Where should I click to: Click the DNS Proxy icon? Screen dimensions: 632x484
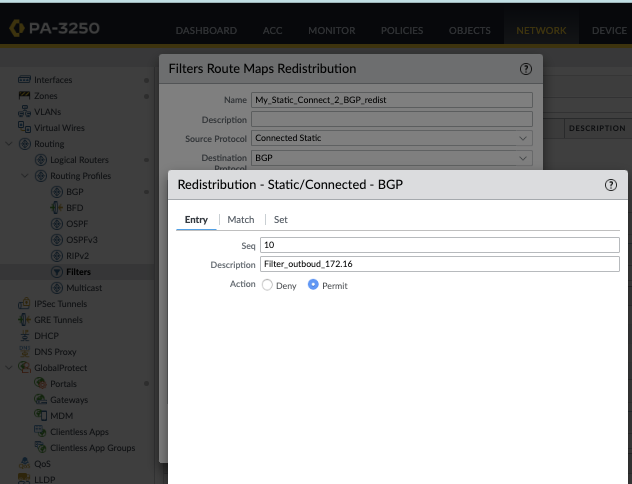pyautogui.click(x=25, y=352)
